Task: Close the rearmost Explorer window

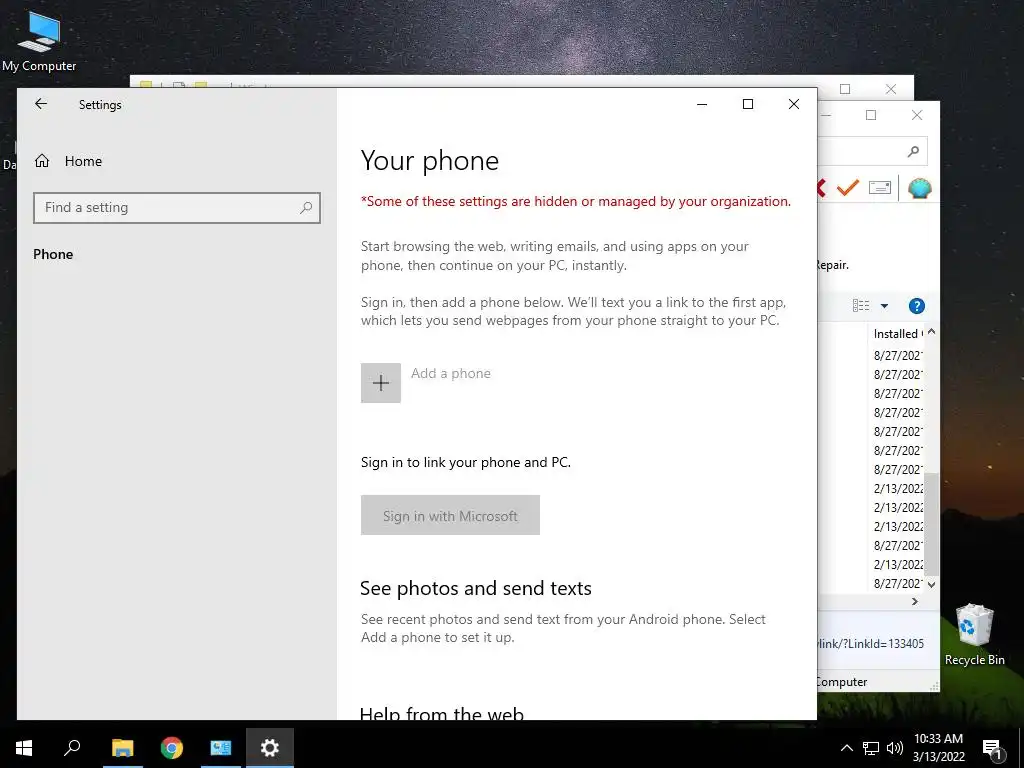Action: [x=891, y=89]
